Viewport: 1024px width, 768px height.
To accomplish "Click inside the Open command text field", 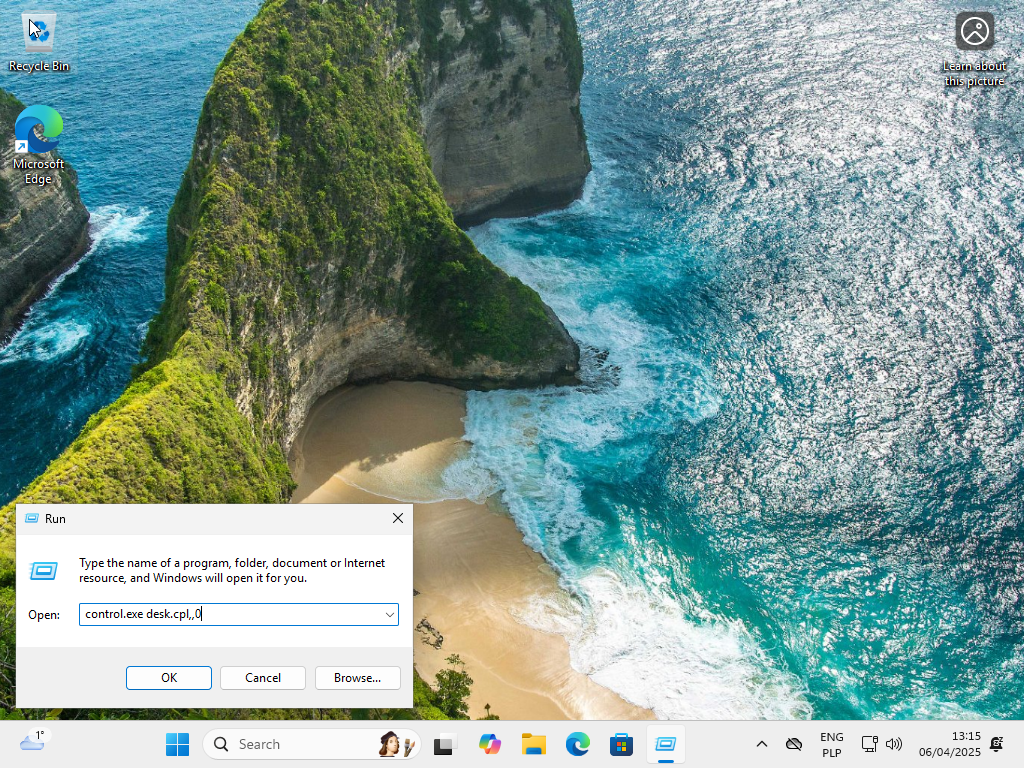I will click(230, 614).
